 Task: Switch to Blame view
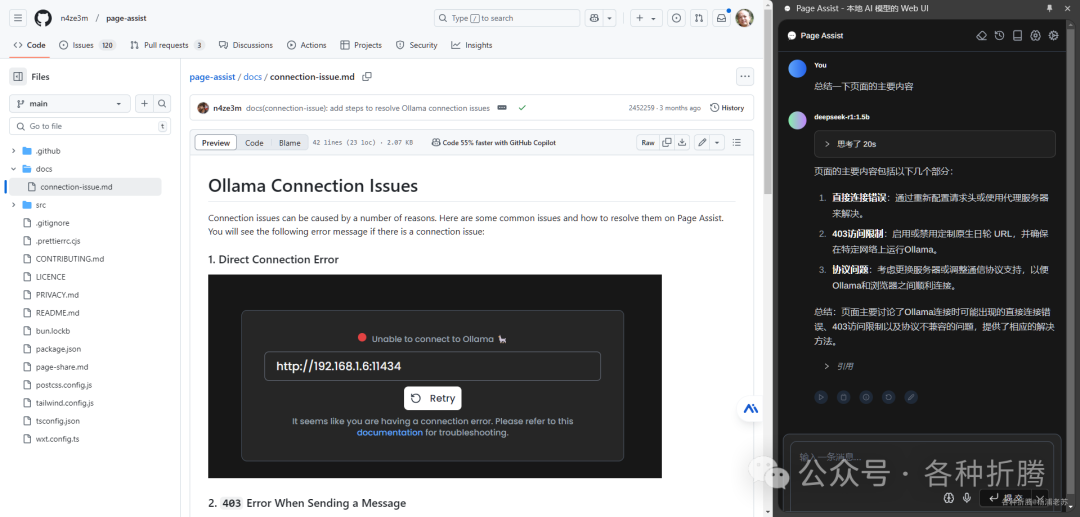pyautogui.click(x=289, y=143)
